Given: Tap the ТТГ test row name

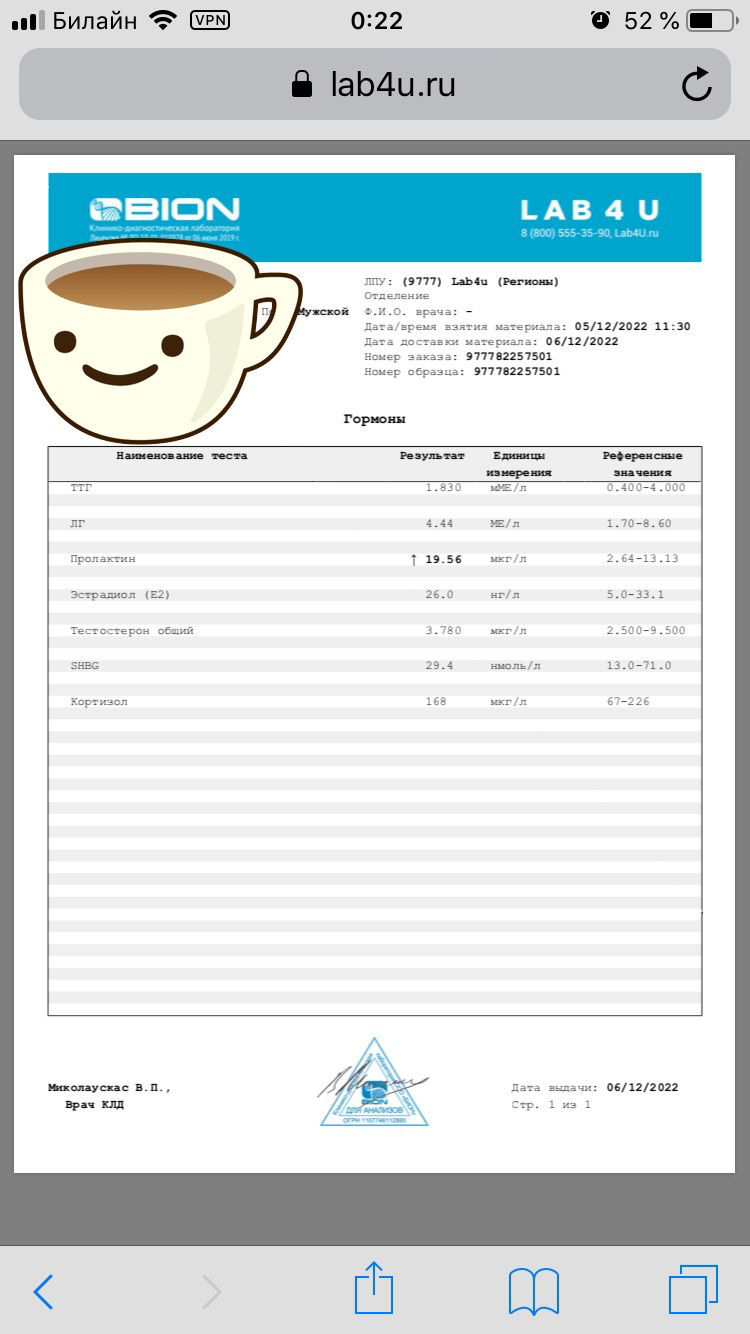Looking at the screenshot, I should tap(82, 487).
